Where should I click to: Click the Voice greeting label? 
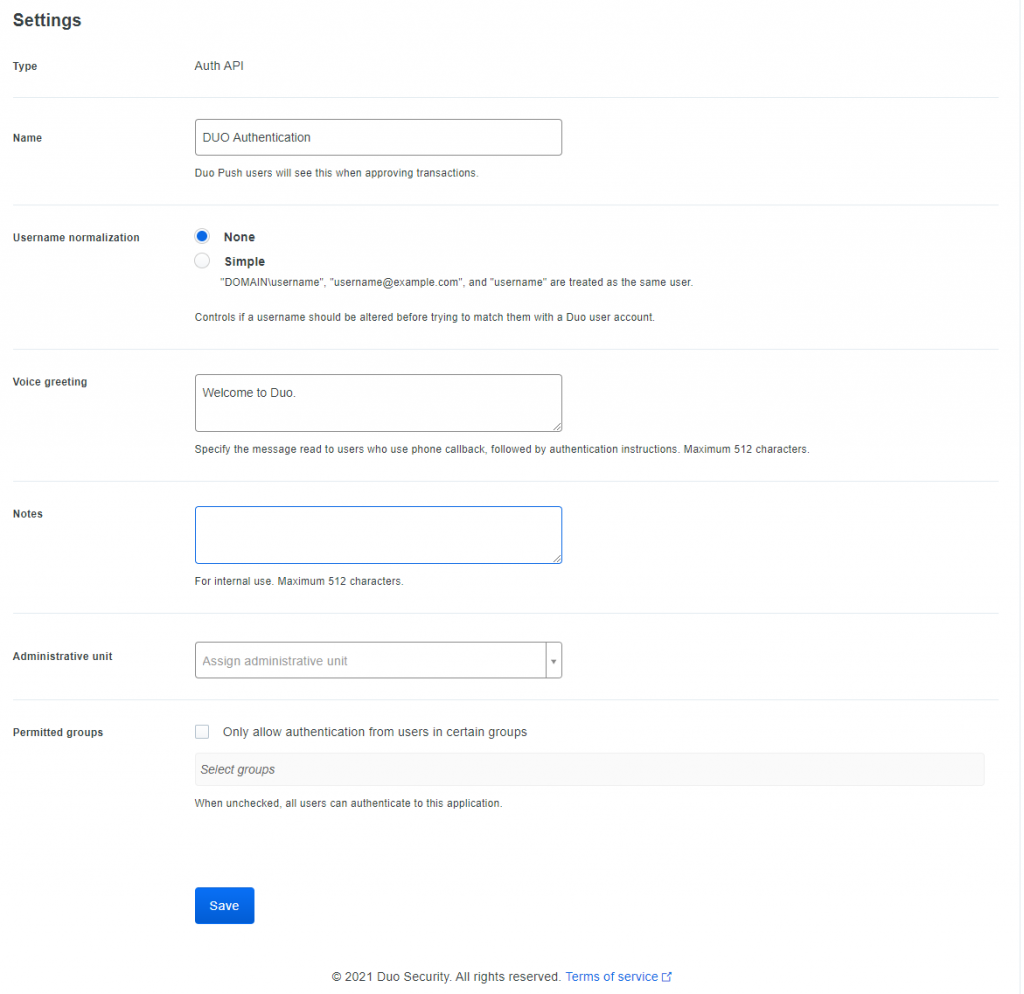point(50,381)
